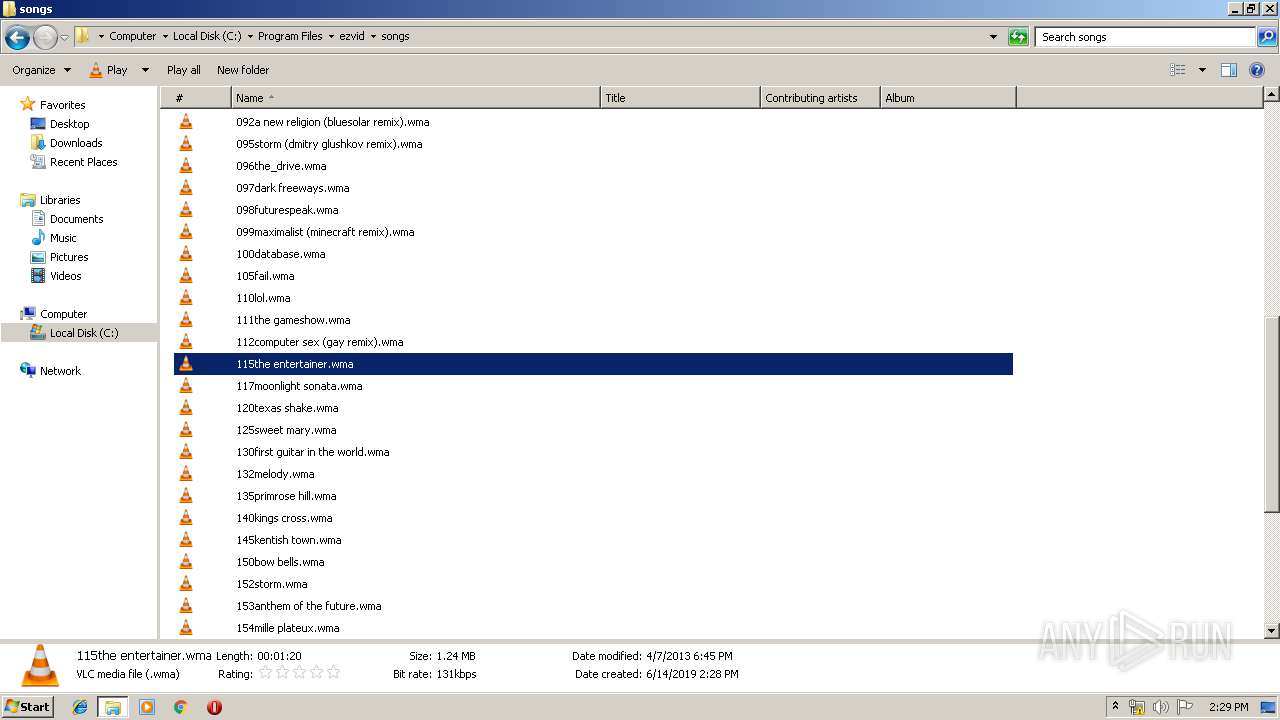
Task: Select Computer in navigation pane
Action: pos(63,314)
